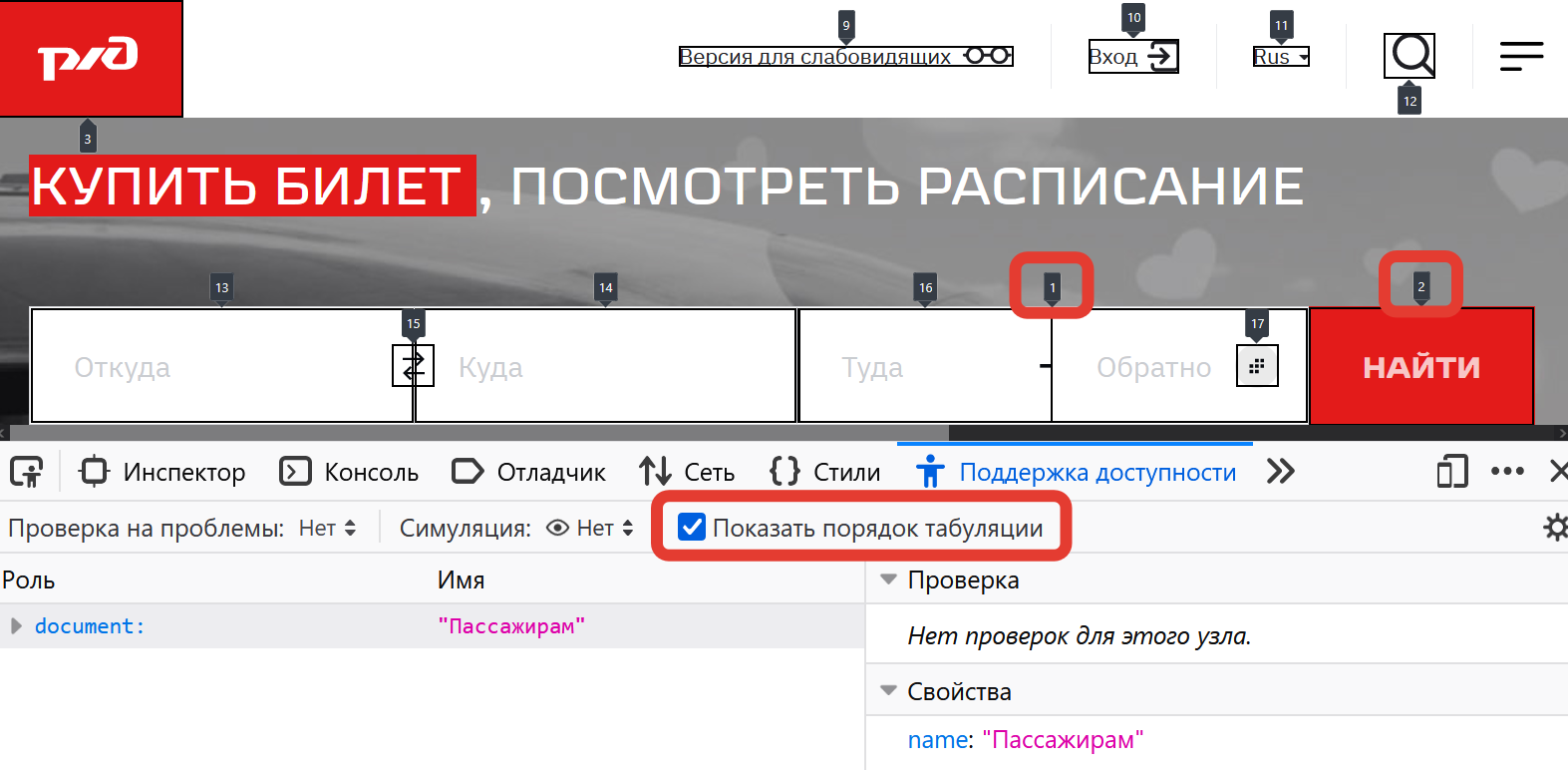Click the RZD logo in the header
Viewport: 1568px width, 770px height.
[x=90, y=58]
